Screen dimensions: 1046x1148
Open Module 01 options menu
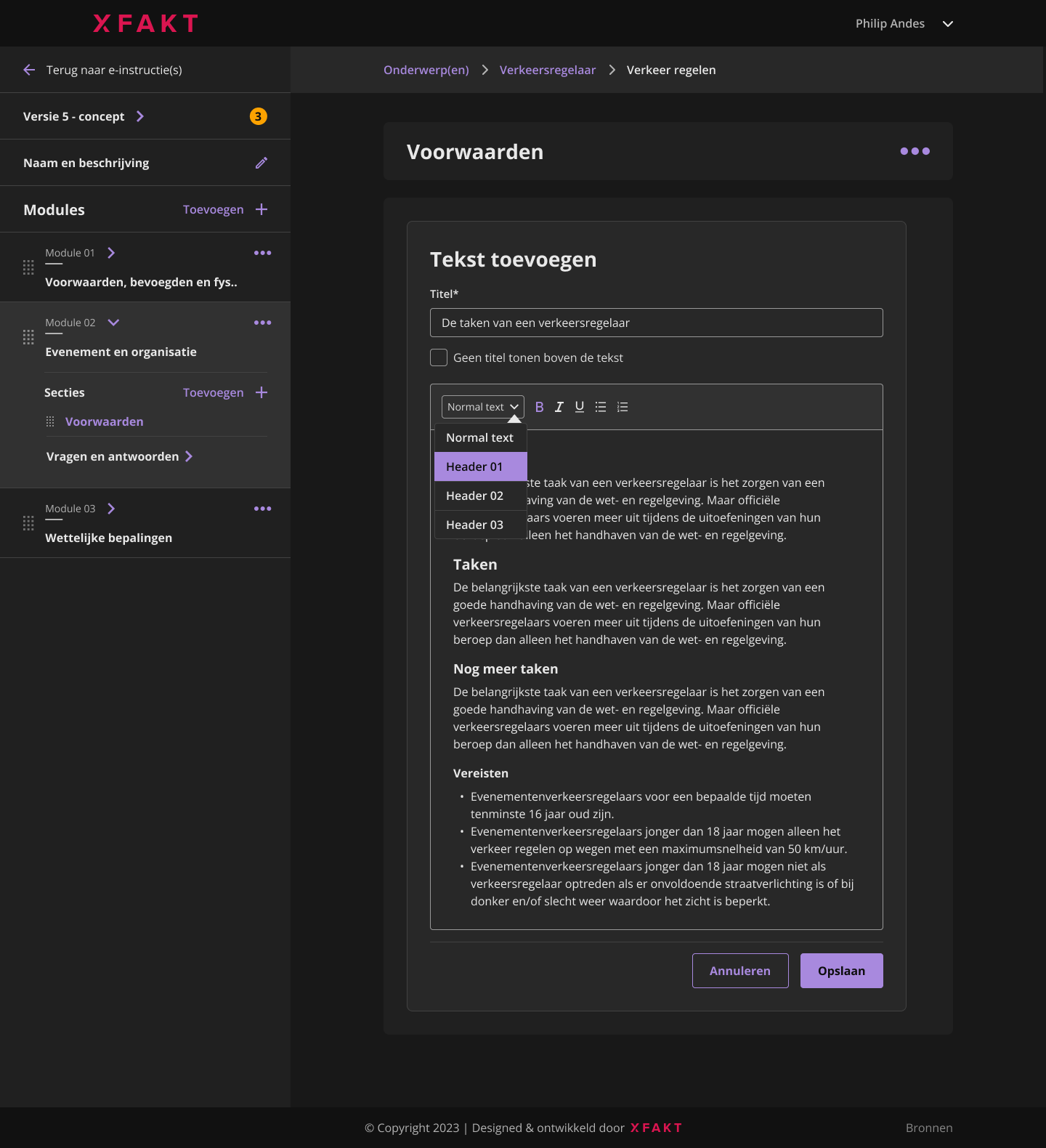262,253
